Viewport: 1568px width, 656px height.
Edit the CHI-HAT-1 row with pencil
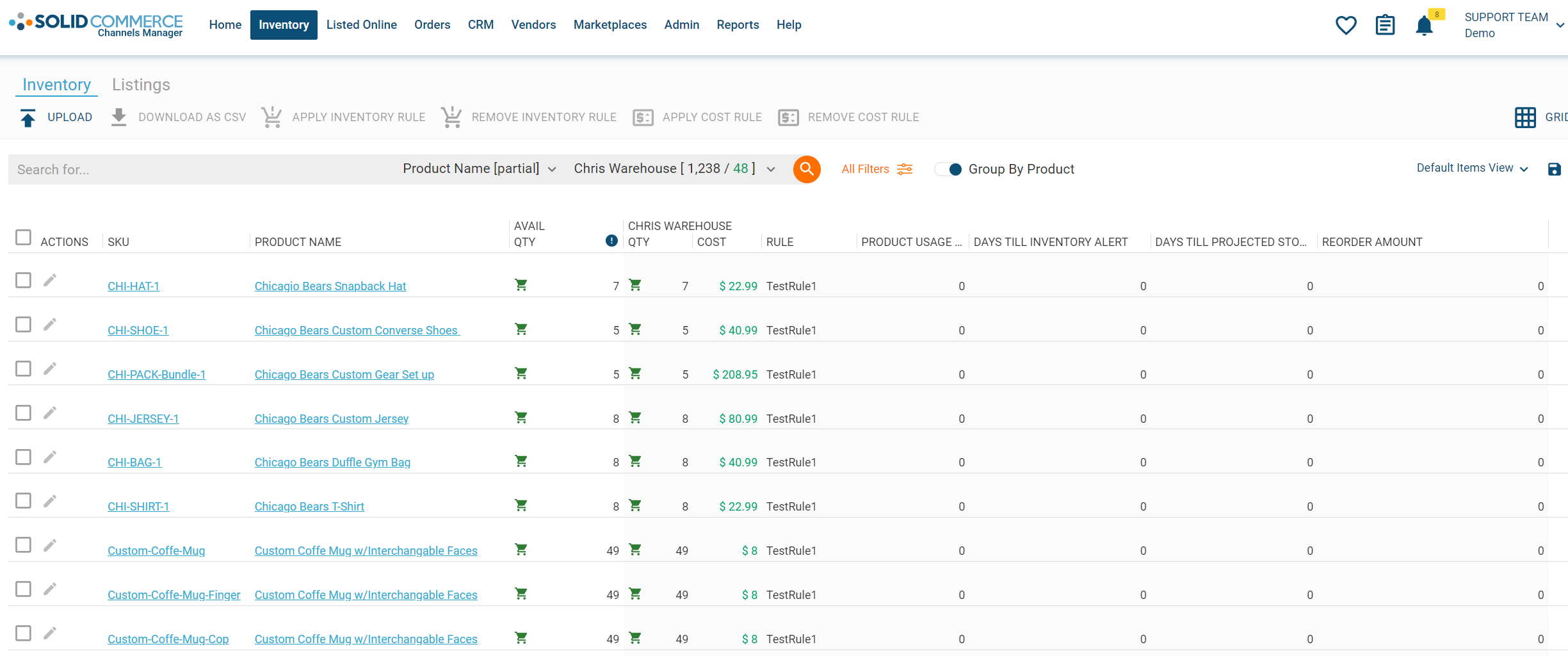[x=50, y=281]
